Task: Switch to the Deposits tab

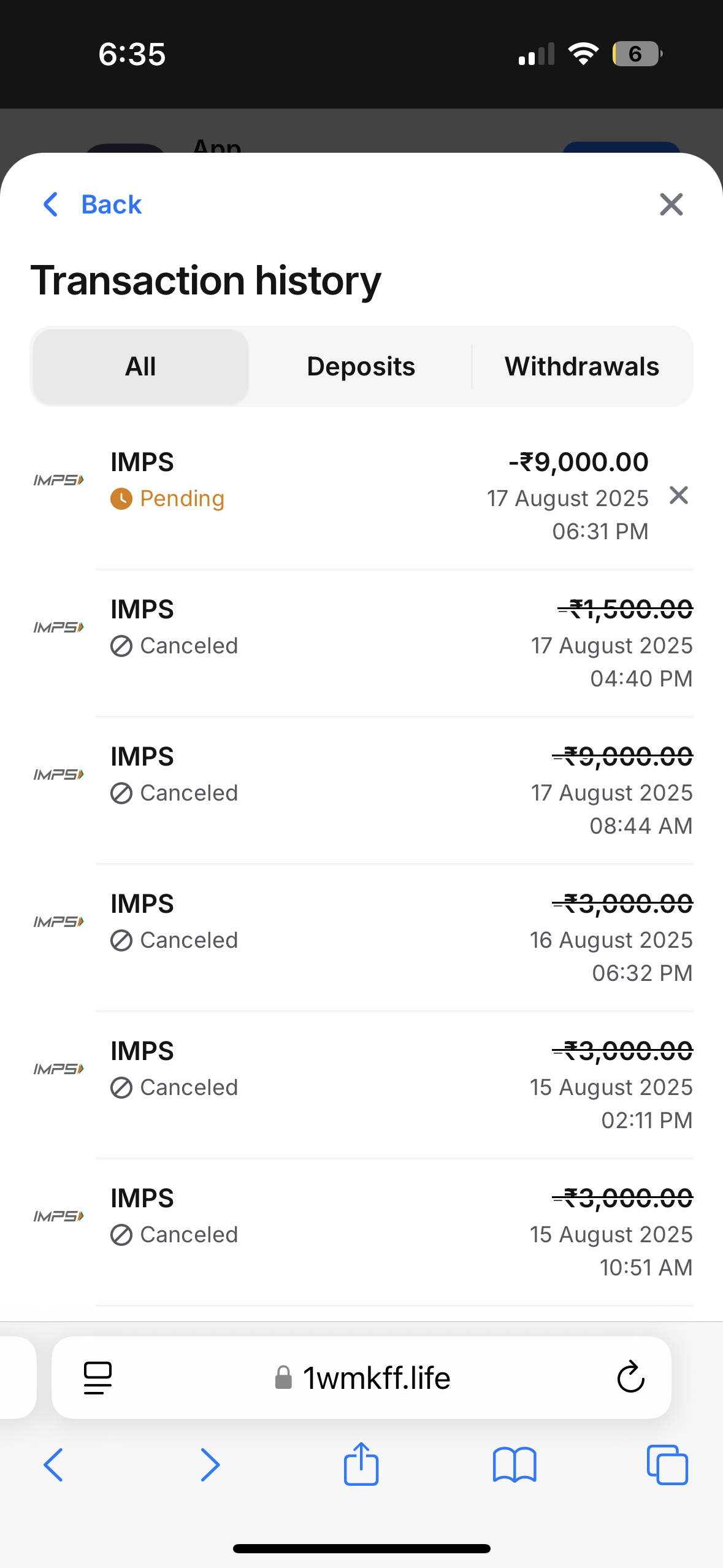Action: click(361, 367)
